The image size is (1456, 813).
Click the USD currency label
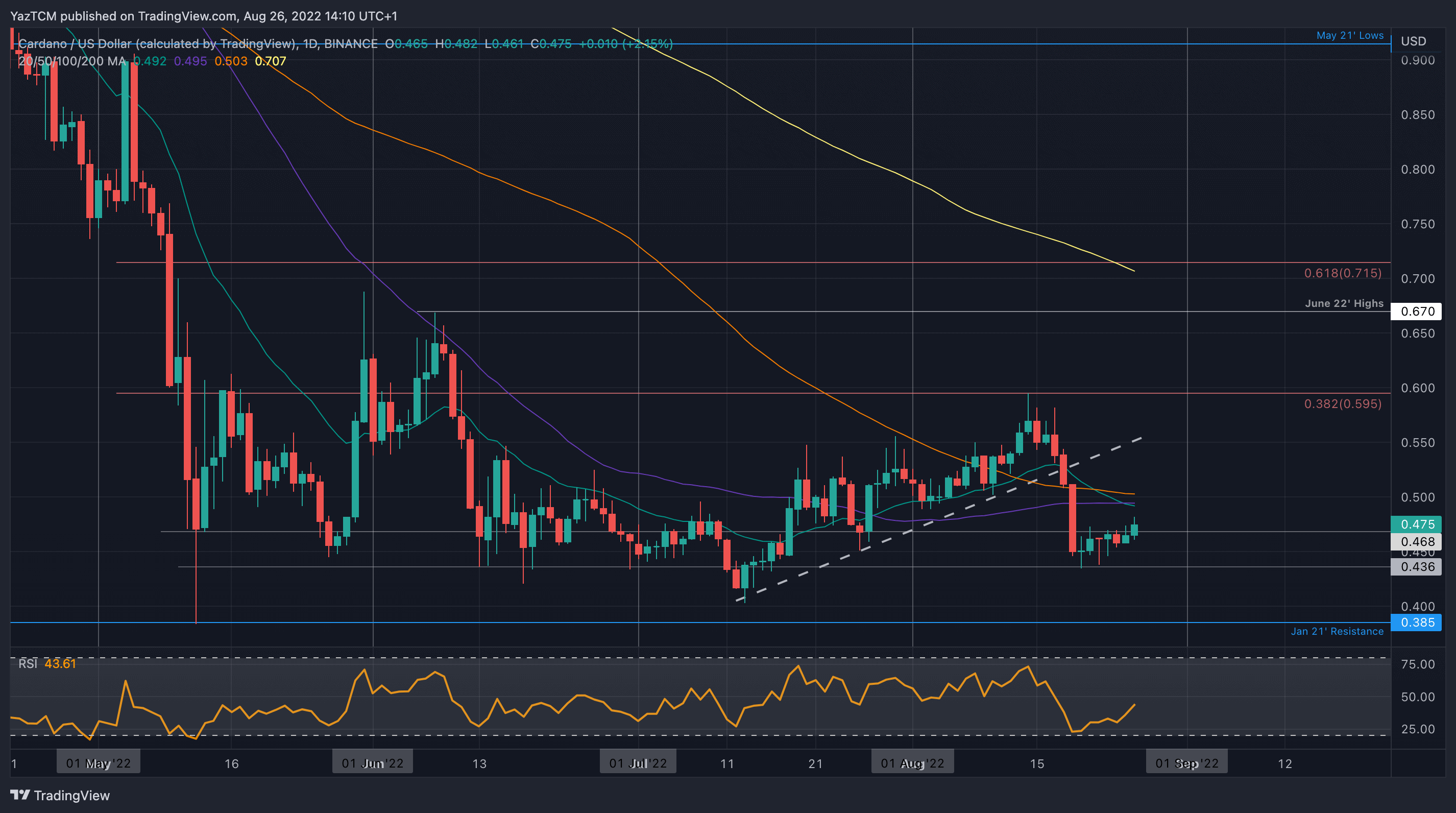(1413, 41)
